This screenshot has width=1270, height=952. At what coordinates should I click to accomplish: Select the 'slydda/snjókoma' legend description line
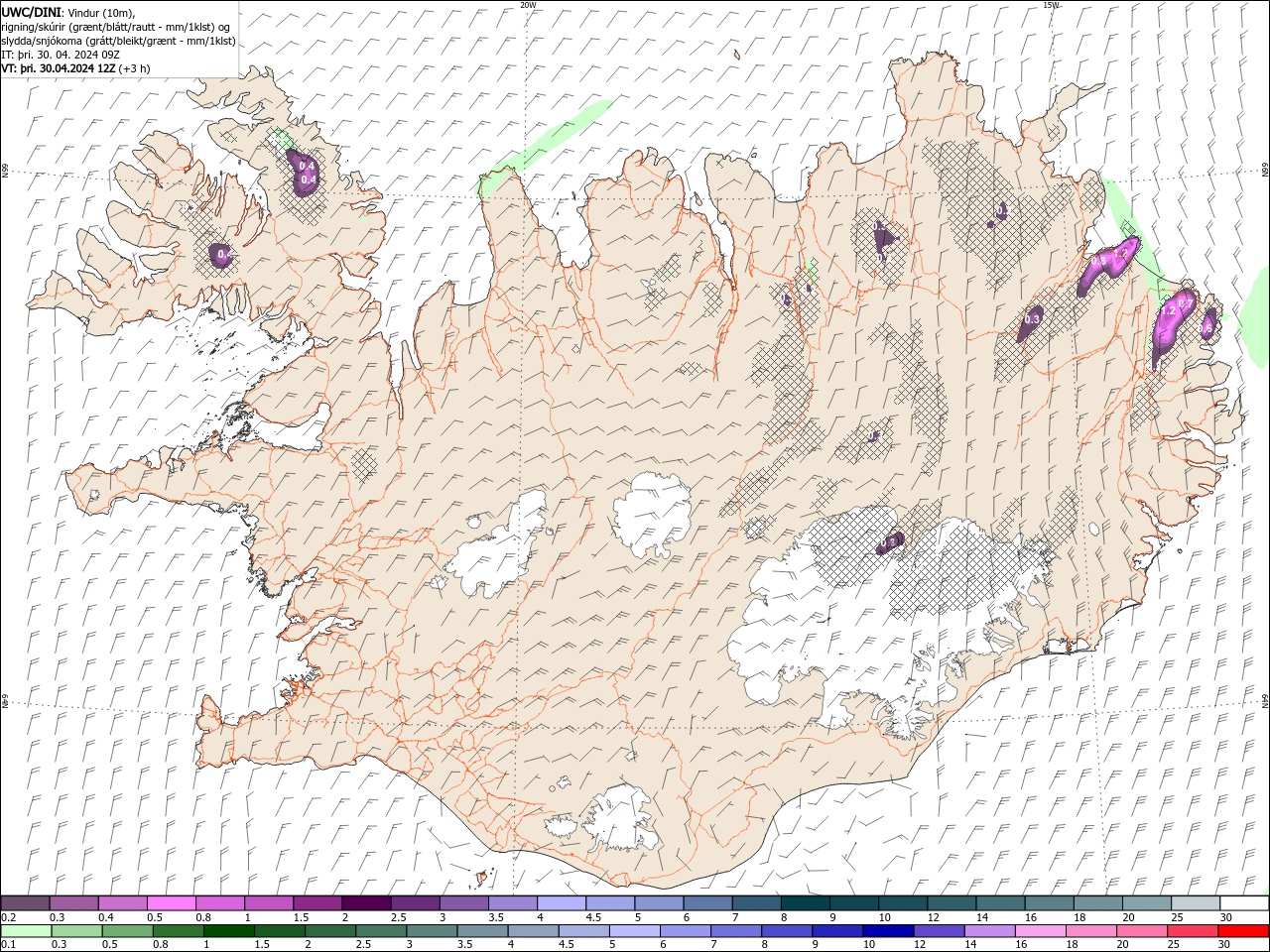click(x=118, y=41)
